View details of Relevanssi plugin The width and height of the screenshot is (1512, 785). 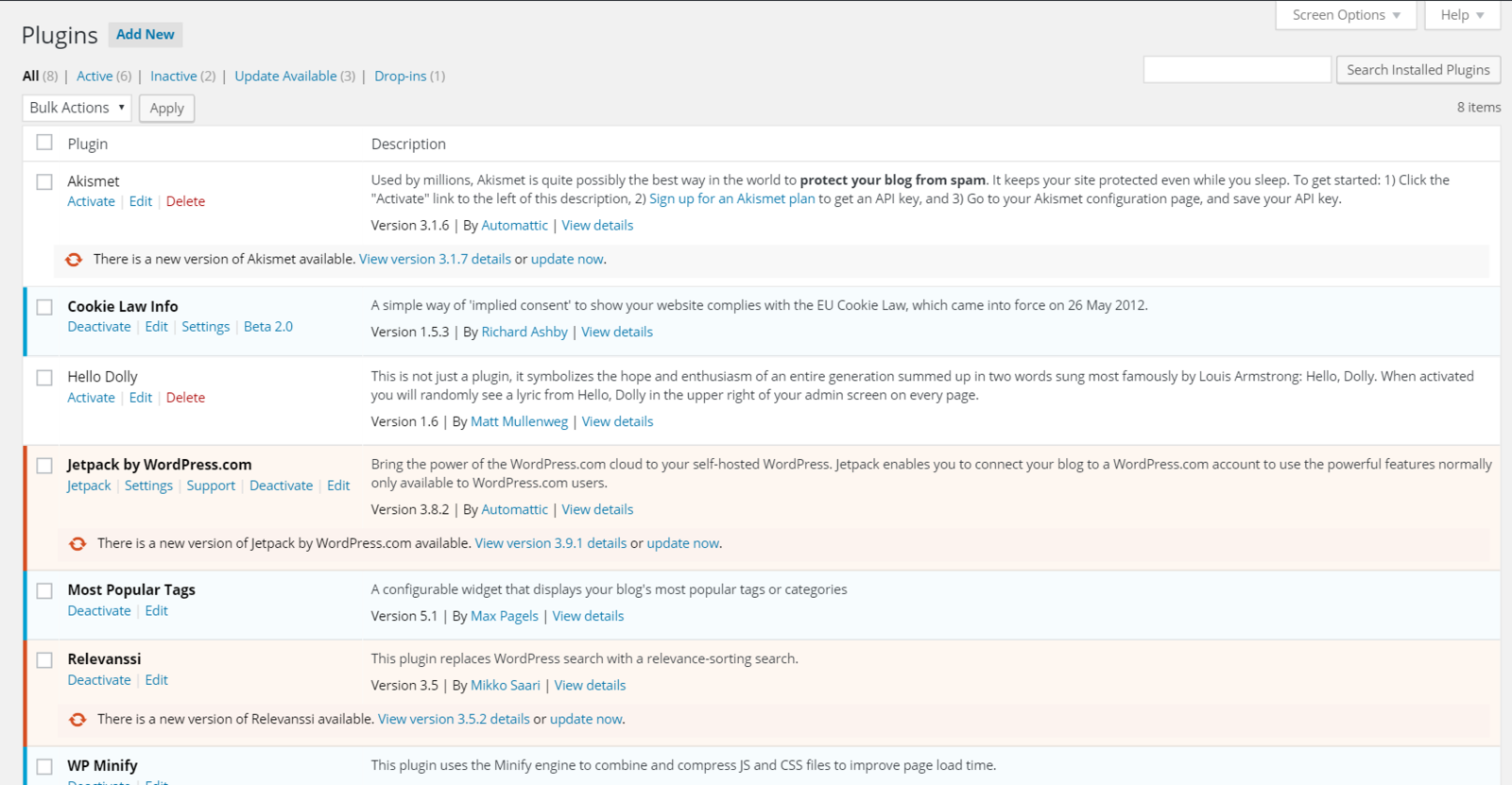coord(590,685)
